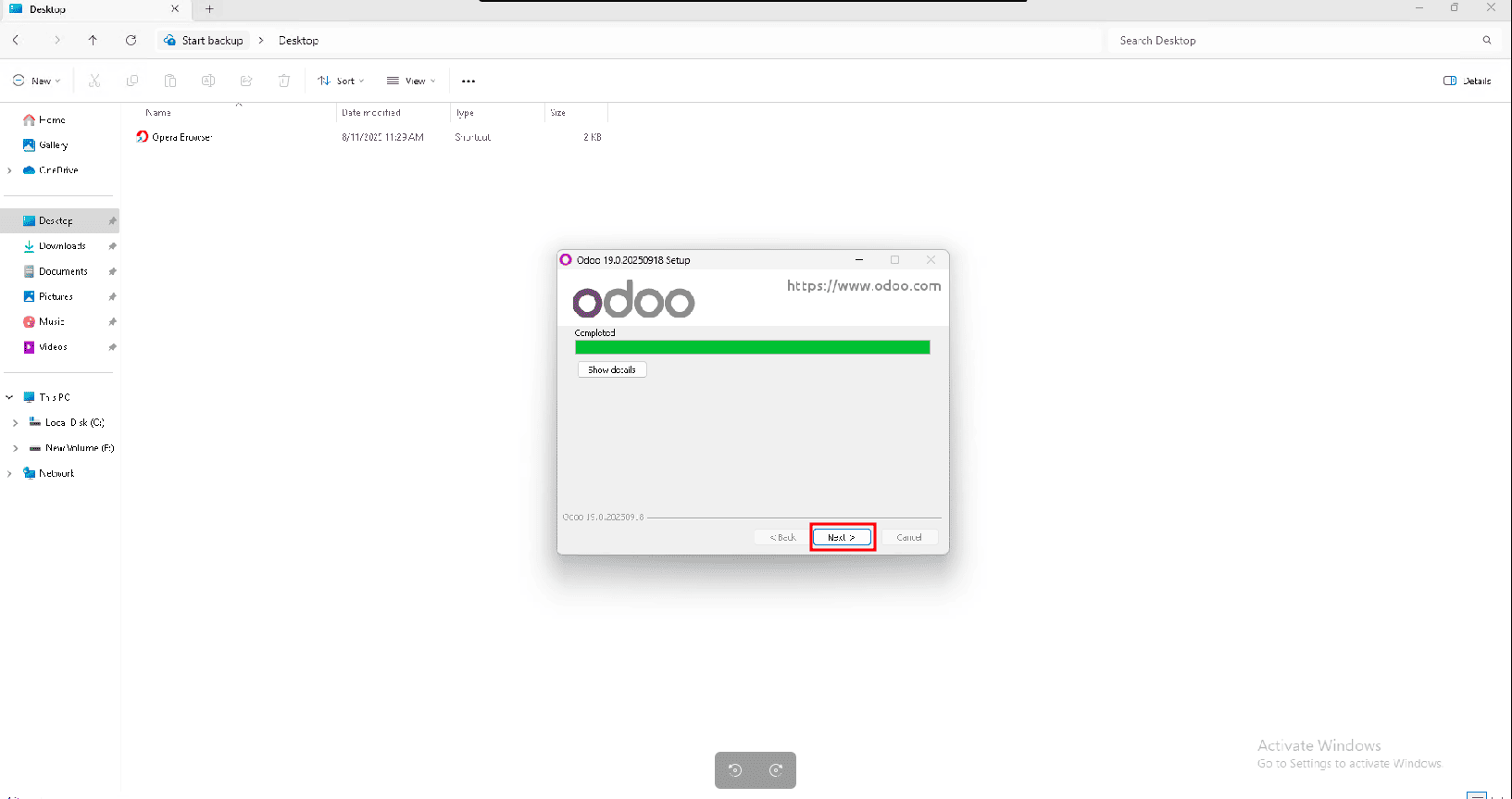Click the green installation progress bar

click(752, 347)
